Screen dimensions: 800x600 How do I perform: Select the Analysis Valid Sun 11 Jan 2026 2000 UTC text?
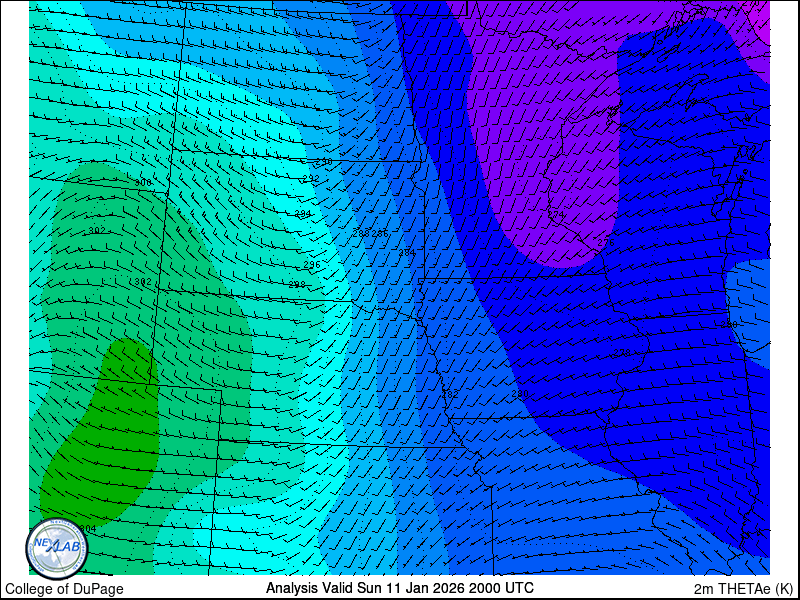pos(400,587)
